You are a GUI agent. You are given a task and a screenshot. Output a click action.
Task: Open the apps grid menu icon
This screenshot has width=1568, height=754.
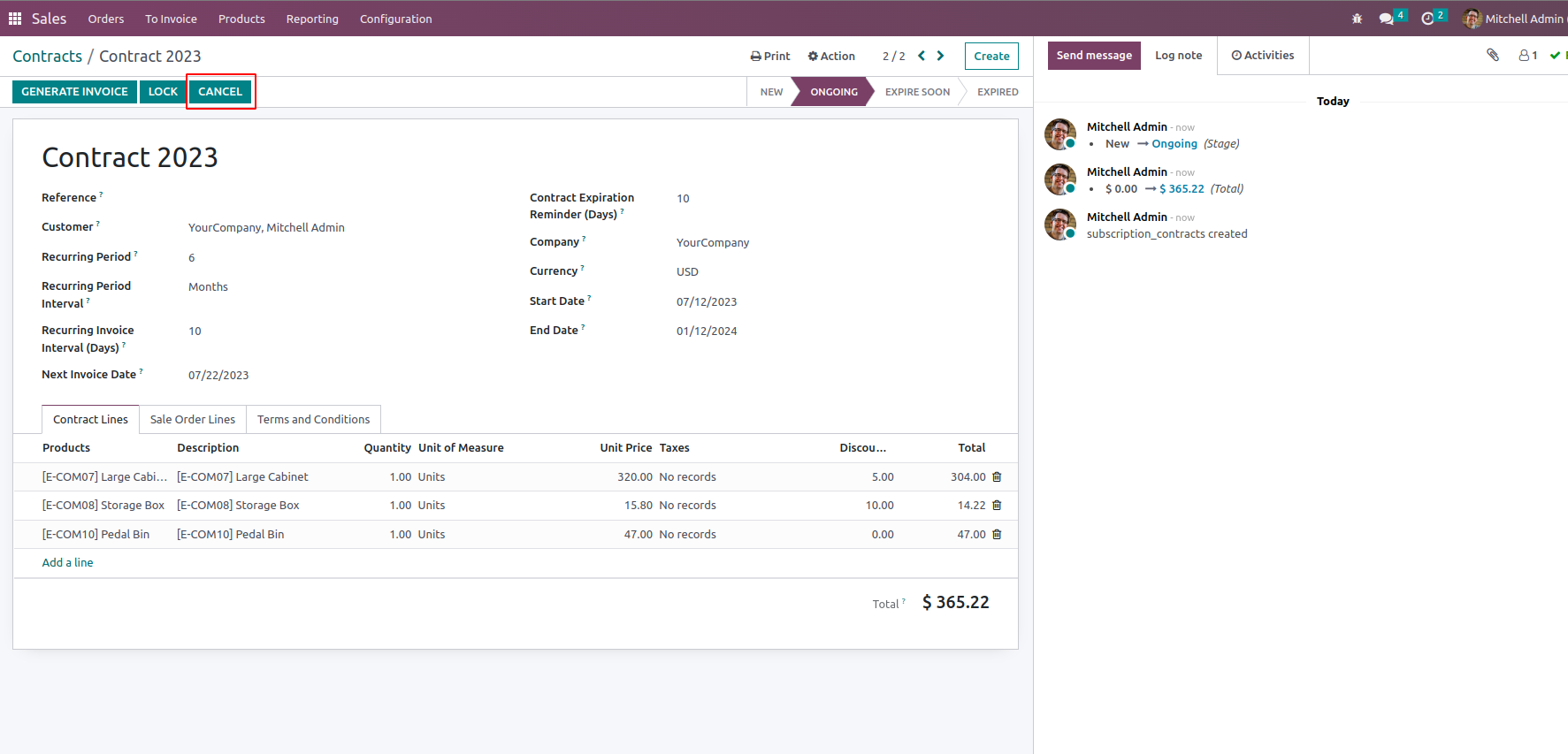[x=15, y=19]
